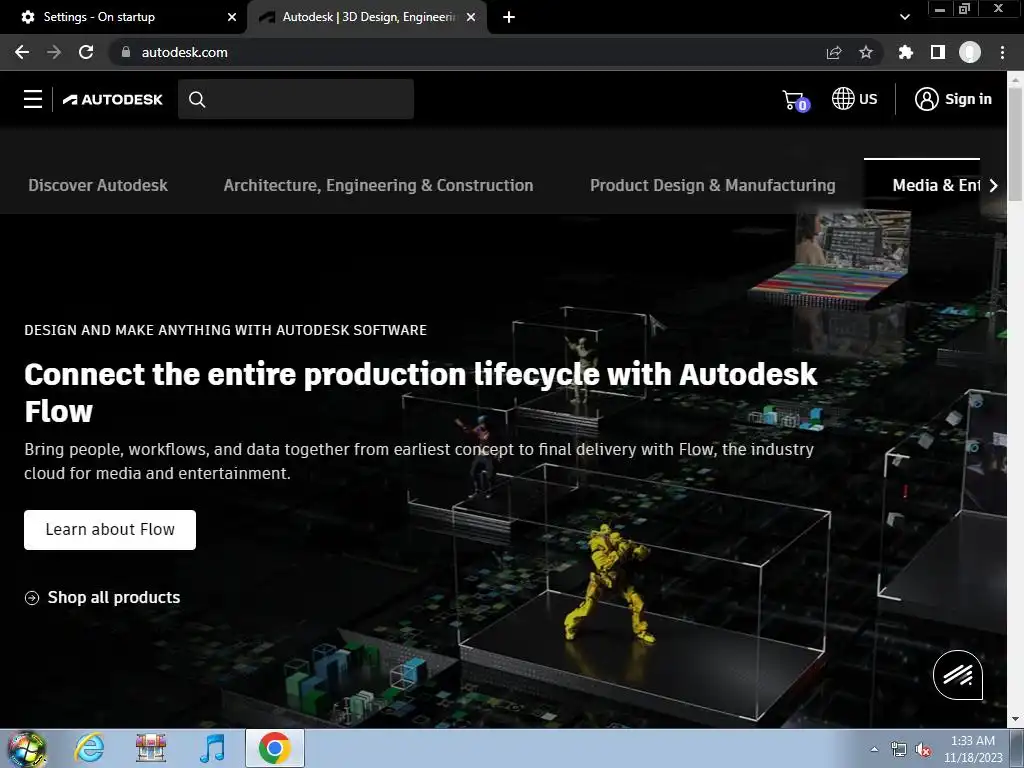Show hidden system tray icons

tap(874, 749)
